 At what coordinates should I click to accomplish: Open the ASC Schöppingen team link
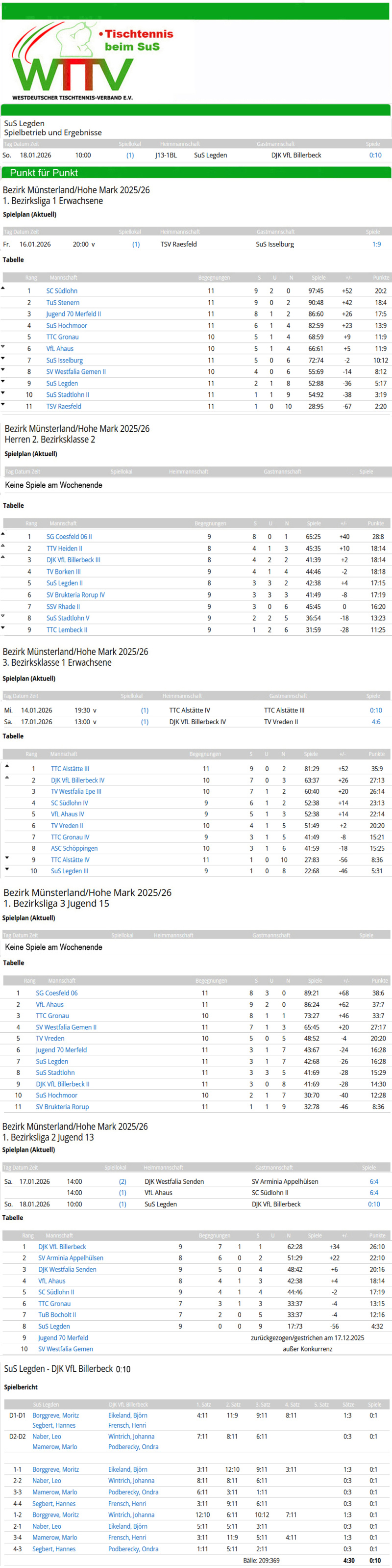tap(74, 849)
